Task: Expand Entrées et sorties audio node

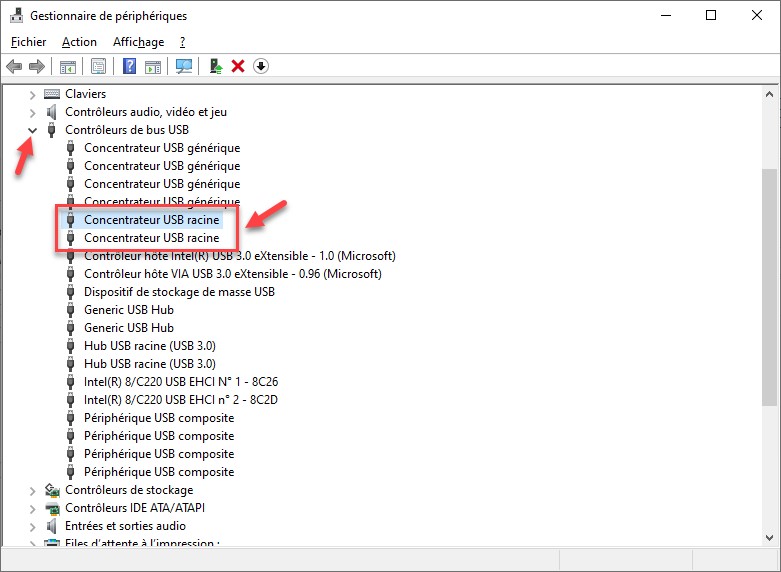Action: [x=33, y=526]
